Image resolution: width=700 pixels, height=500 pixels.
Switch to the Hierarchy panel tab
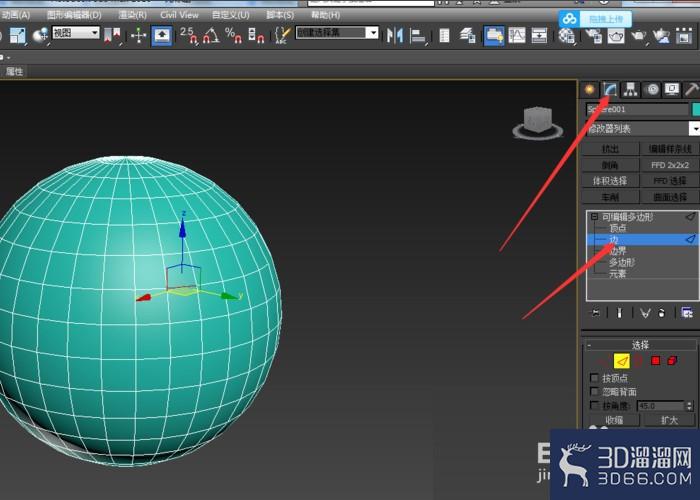(630, 90)
